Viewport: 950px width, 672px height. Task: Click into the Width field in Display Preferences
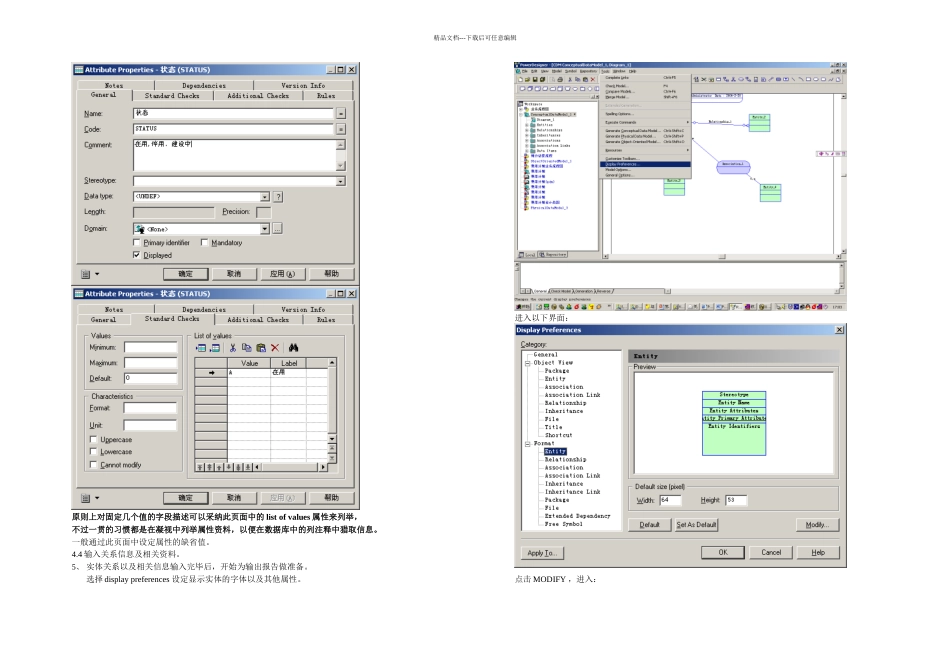click(670, 500)
